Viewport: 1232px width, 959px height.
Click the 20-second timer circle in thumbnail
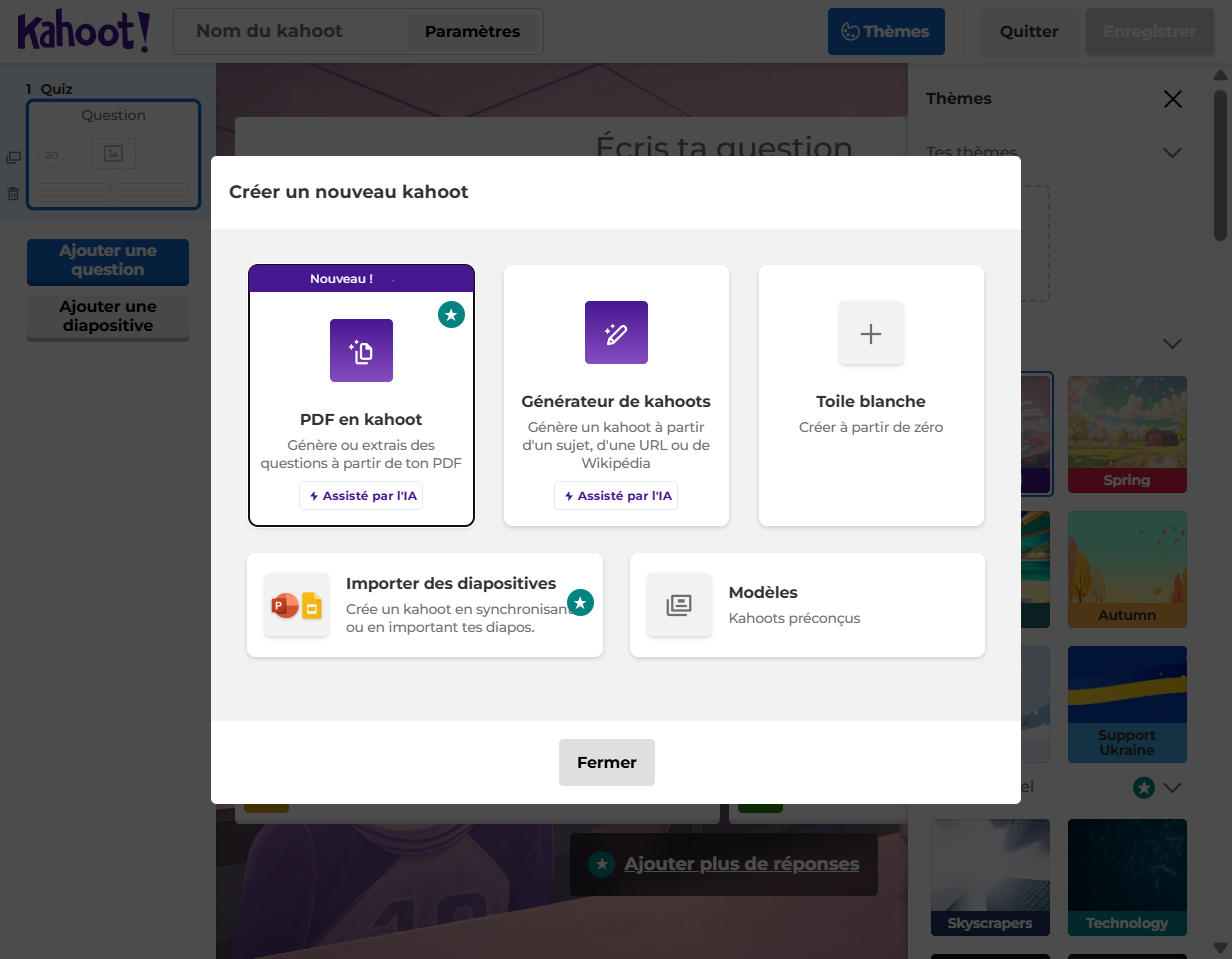(52, 155)
